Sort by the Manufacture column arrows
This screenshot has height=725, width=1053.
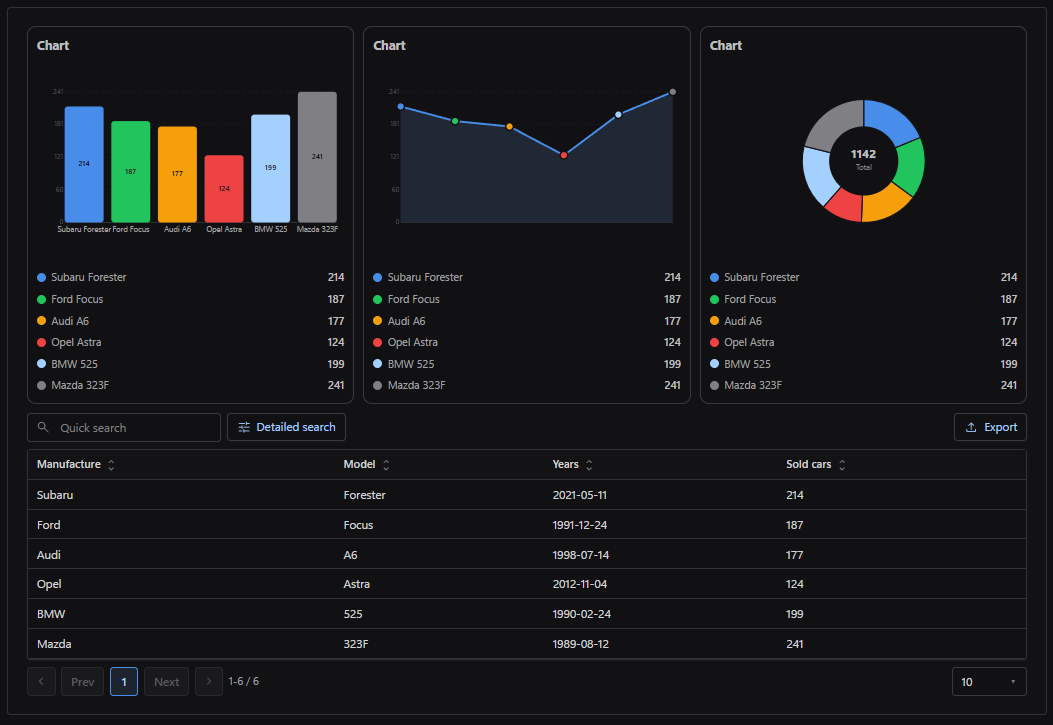point(111,465)
